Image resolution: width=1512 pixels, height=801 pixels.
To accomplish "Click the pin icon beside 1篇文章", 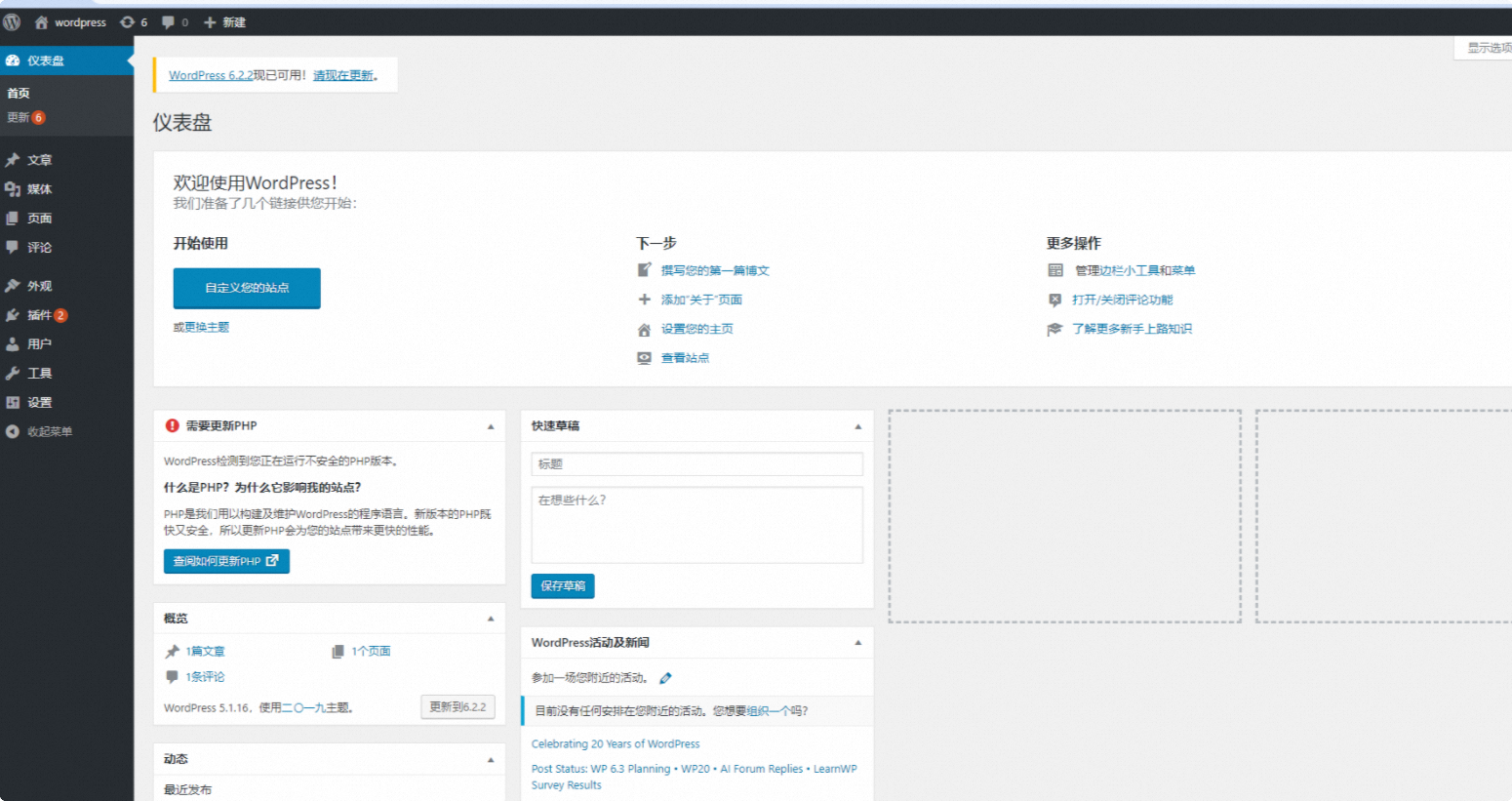I will (173, 651).
